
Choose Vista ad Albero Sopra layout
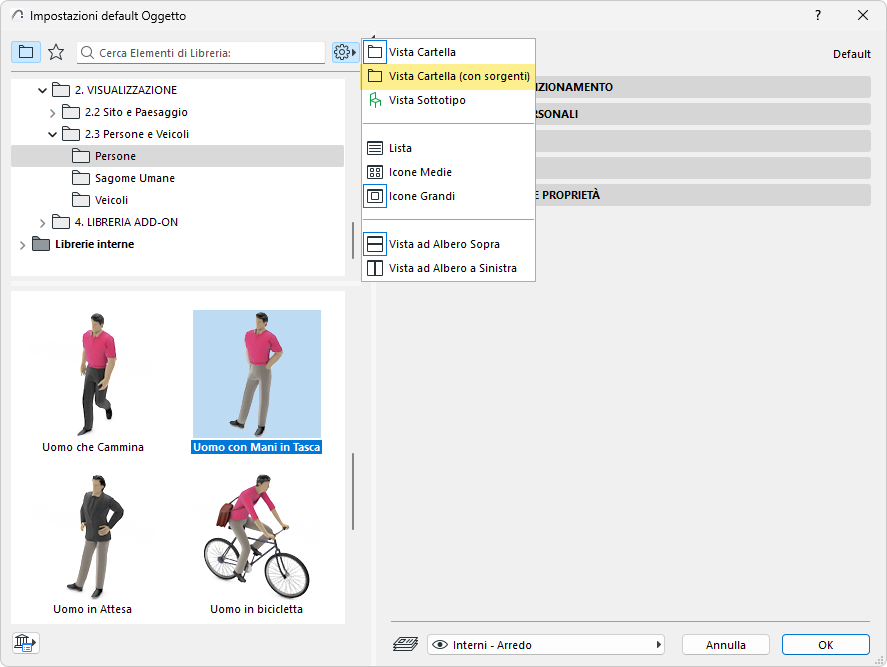coord(444,244)
